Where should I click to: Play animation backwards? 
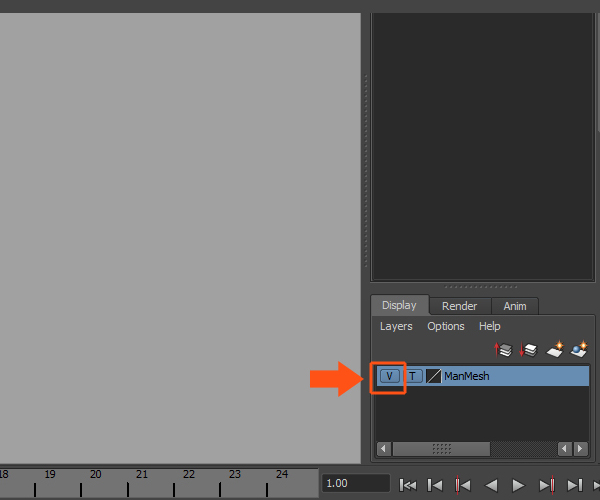tap(491, 485)
